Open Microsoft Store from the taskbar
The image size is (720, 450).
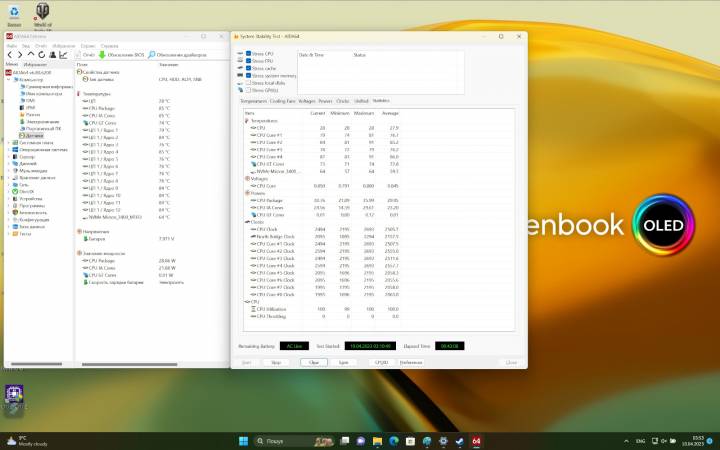click(x=411, y=441)
